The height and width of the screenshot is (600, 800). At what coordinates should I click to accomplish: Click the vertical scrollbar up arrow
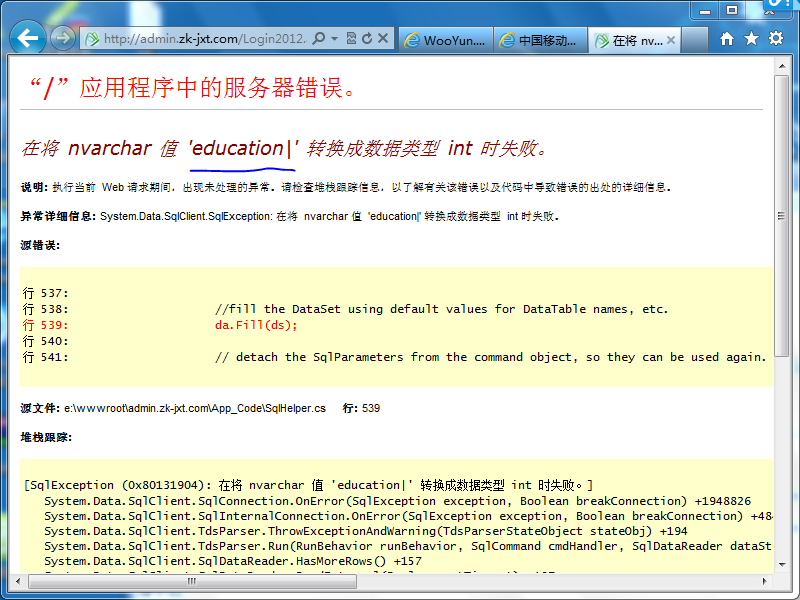(782, 66)
